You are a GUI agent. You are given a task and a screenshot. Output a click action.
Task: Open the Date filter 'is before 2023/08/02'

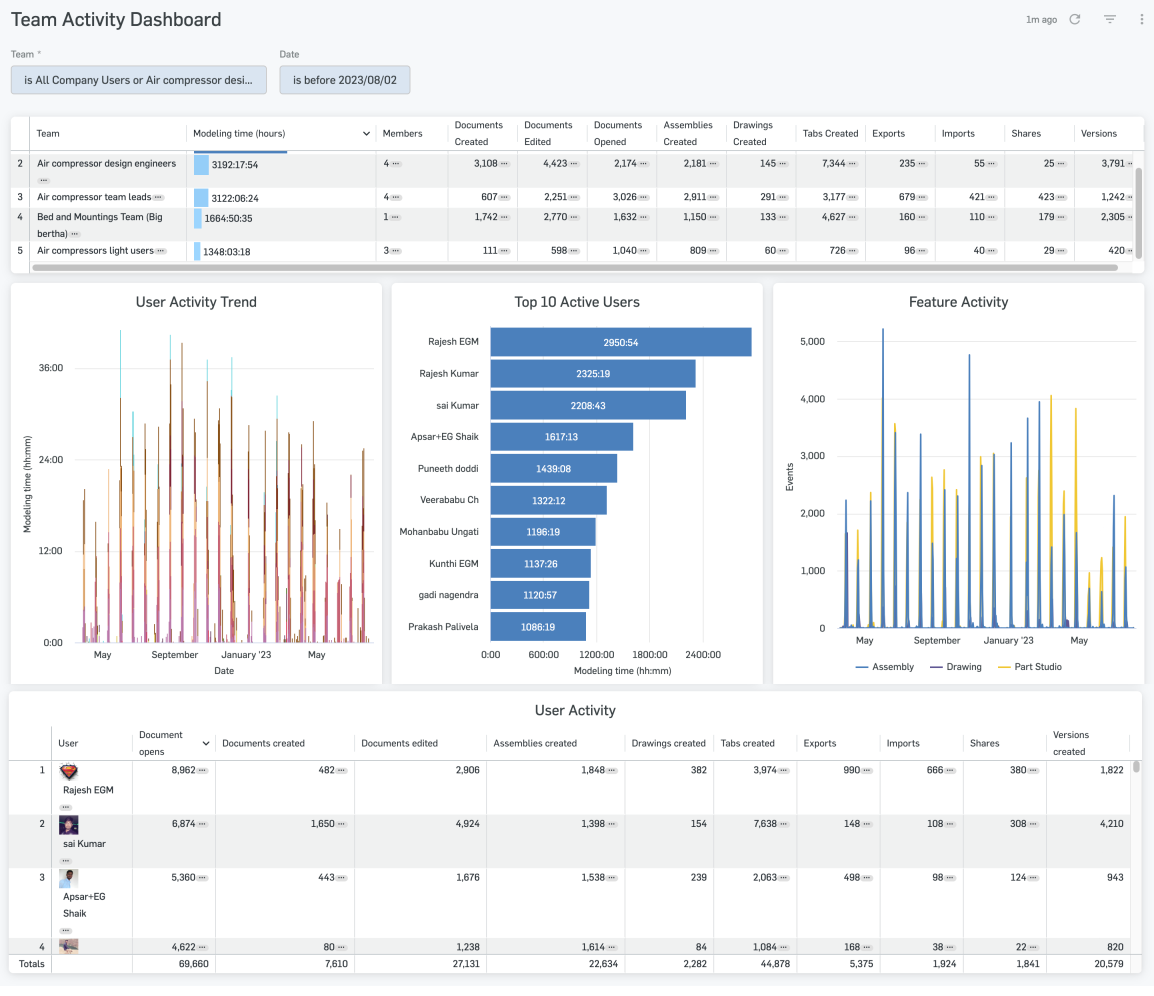345,80
